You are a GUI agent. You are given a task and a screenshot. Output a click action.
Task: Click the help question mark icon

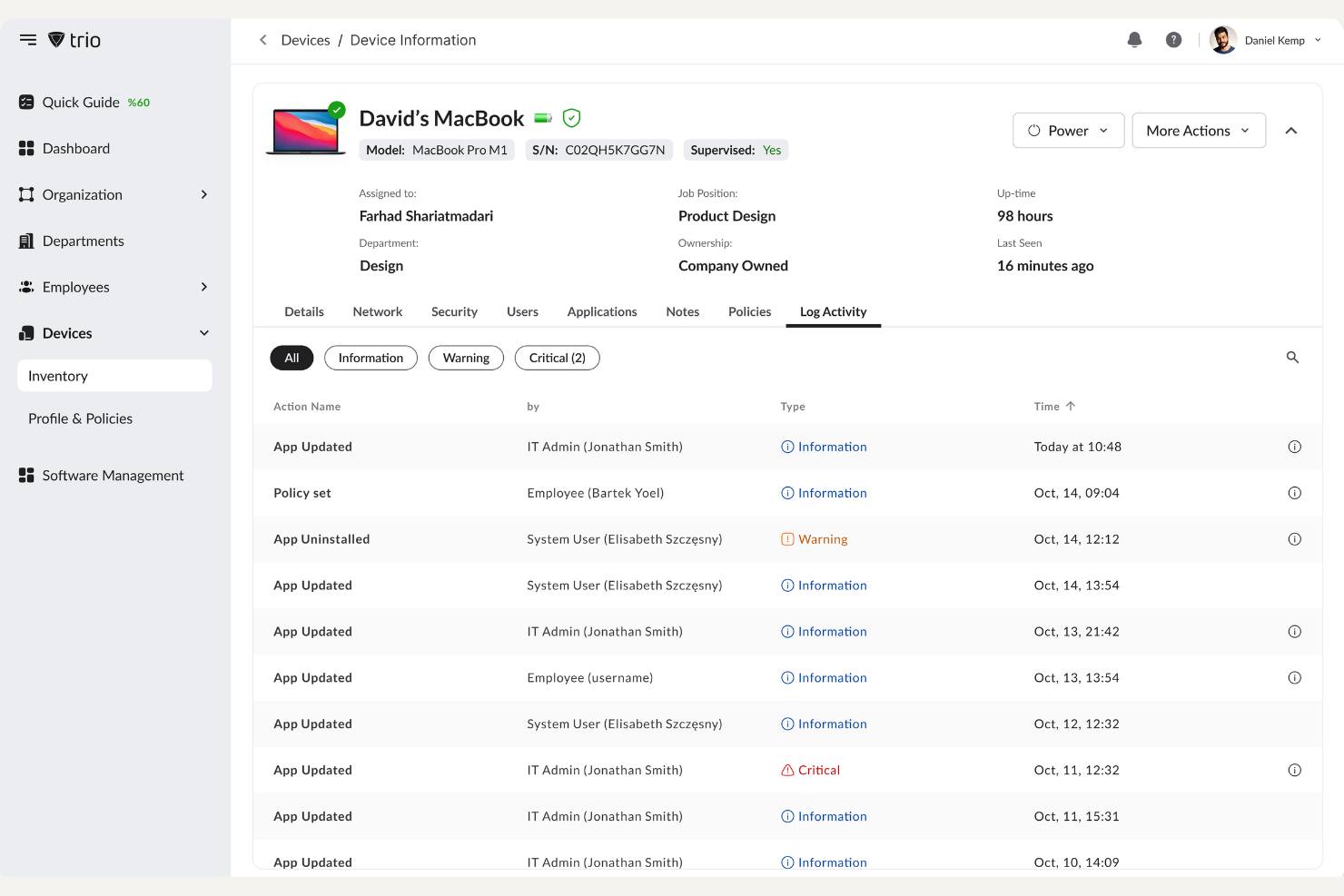1173,39
